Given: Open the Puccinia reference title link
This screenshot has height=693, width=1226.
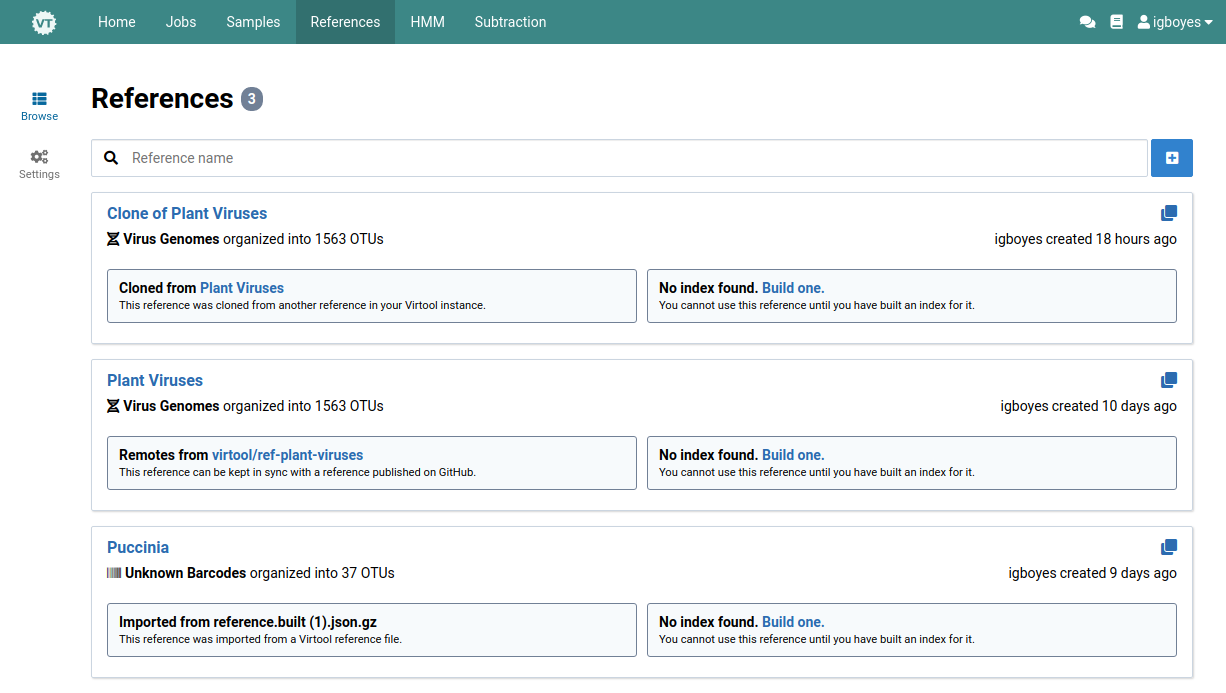Looking at the screenshot, I should click(x=138, y=547).
